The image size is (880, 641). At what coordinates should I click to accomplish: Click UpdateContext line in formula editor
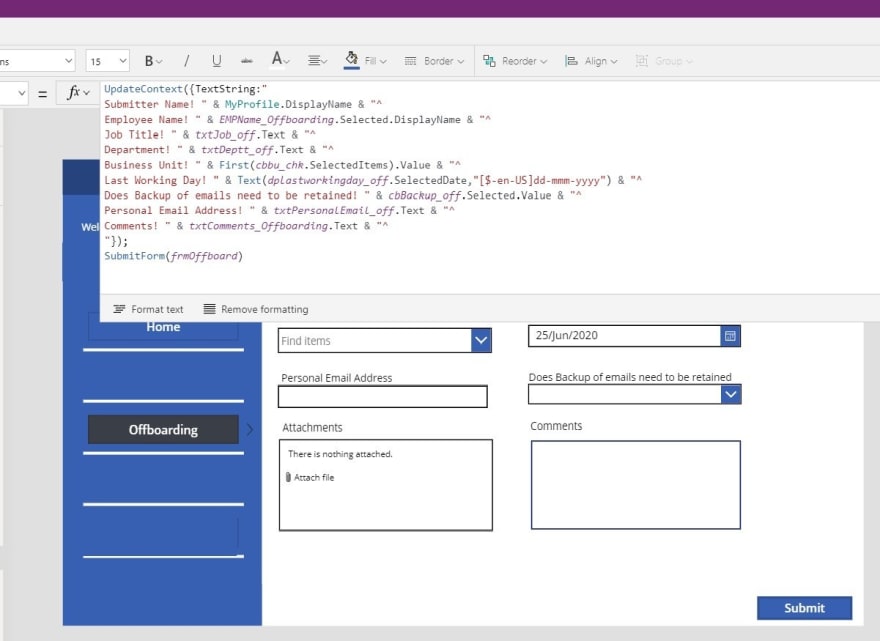coord(186,89)
